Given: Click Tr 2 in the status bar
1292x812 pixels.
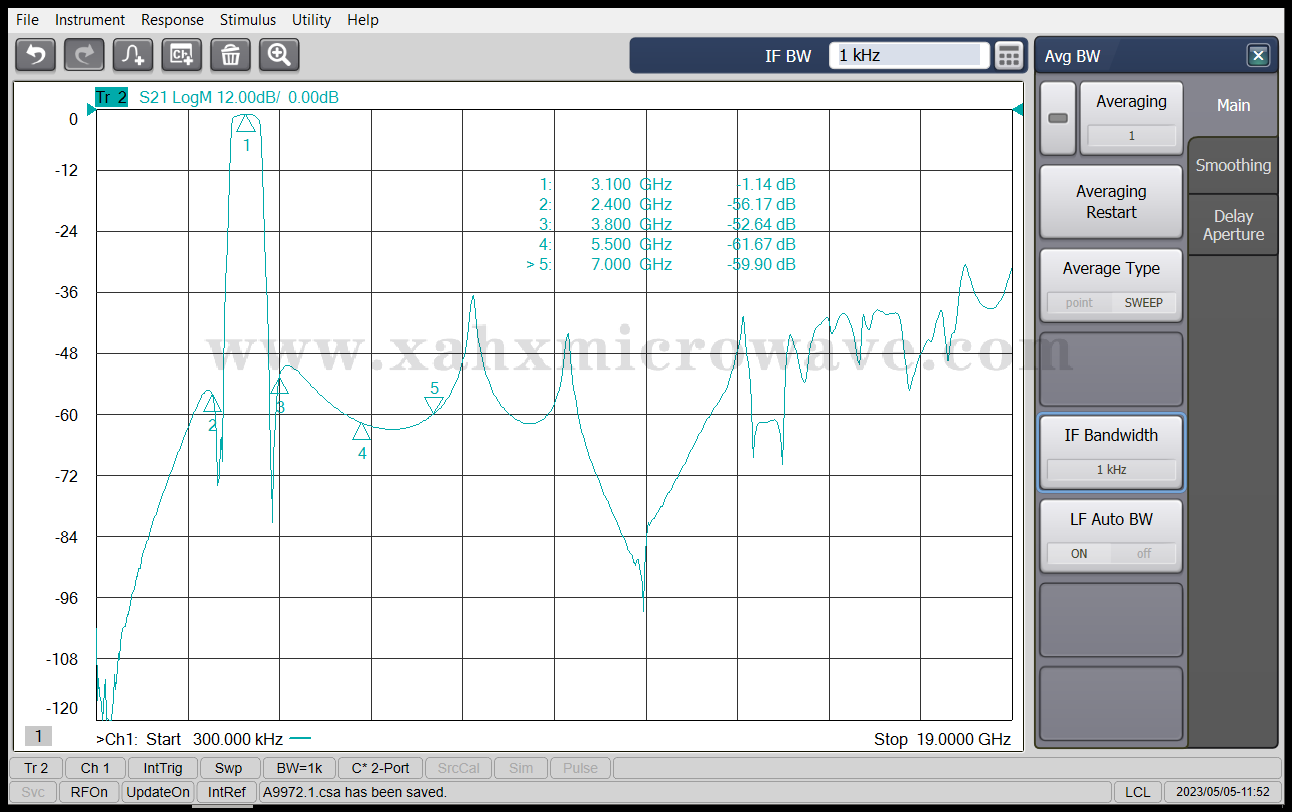Looking at the screenshot, I should [x=36, y=768].
